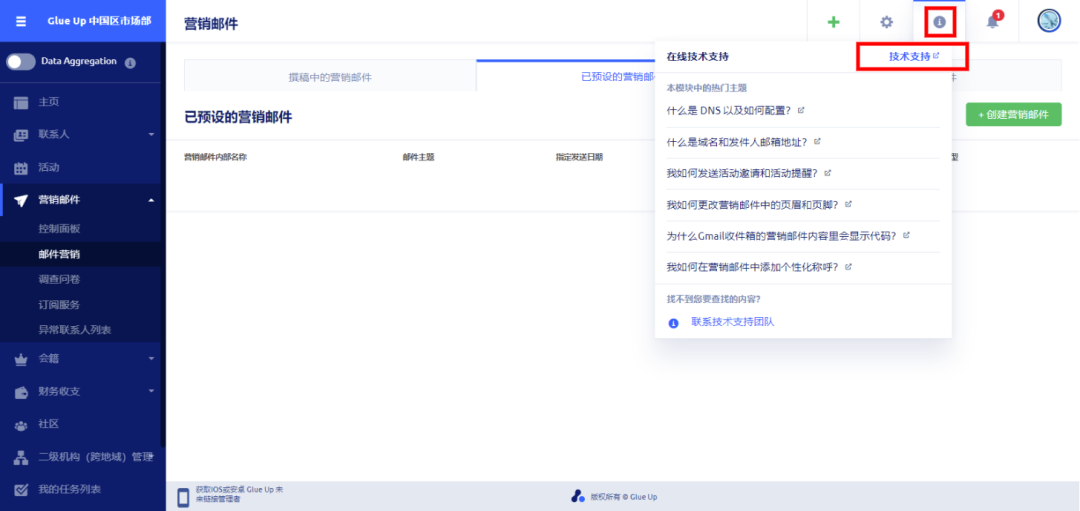Click 联系技术支持团队 link
Viewport: 1080px width, 511px height.
tap(733, 322)
